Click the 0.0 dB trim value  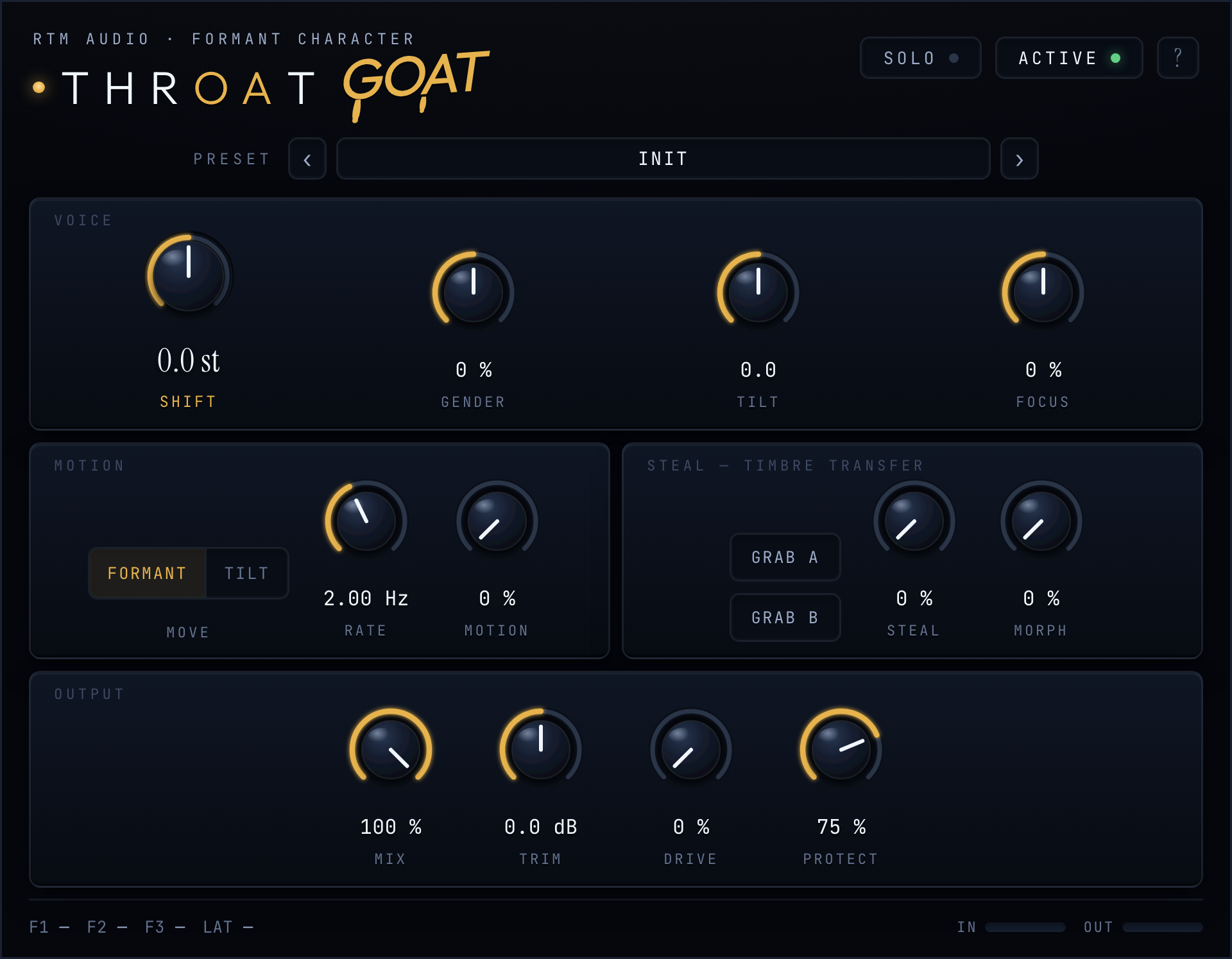[540, 827]
